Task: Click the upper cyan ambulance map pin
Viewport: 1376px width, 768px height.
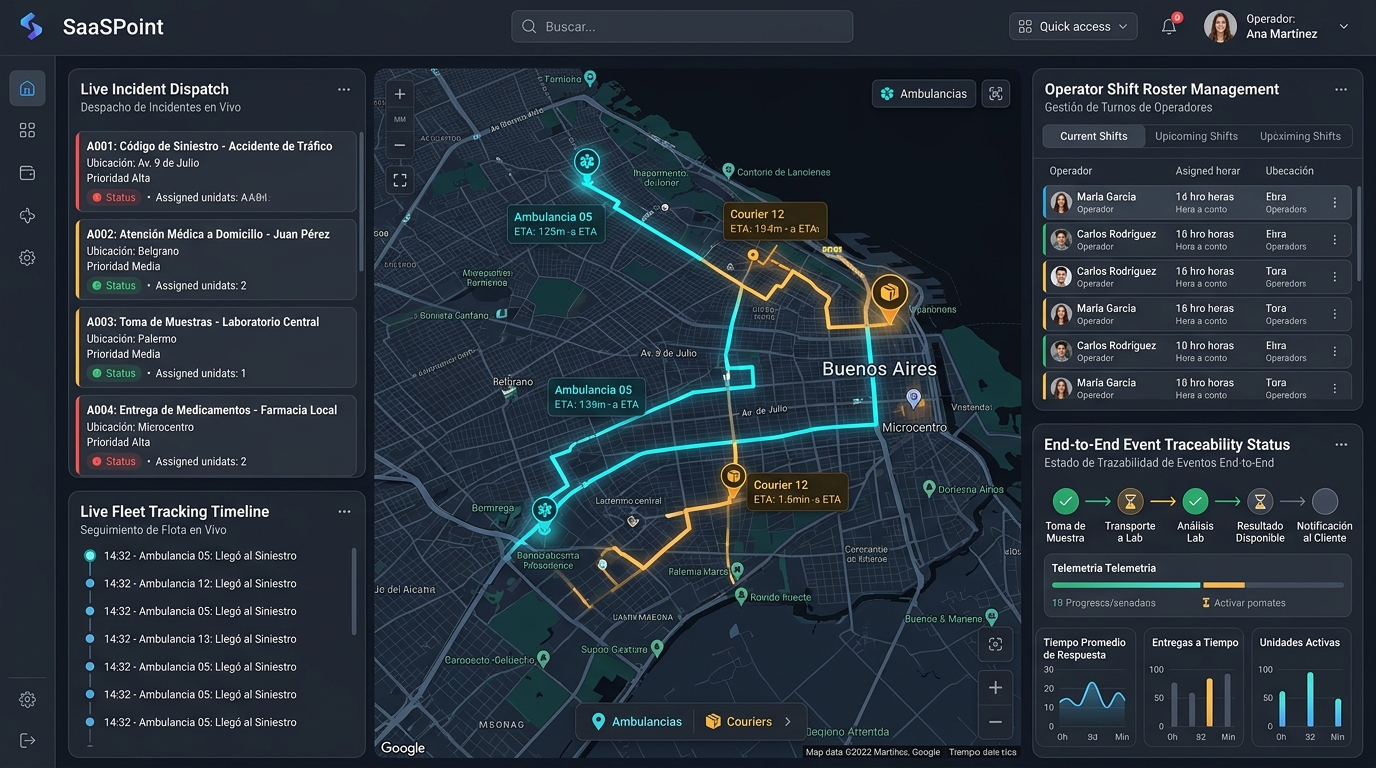Action: coord(587,163)
